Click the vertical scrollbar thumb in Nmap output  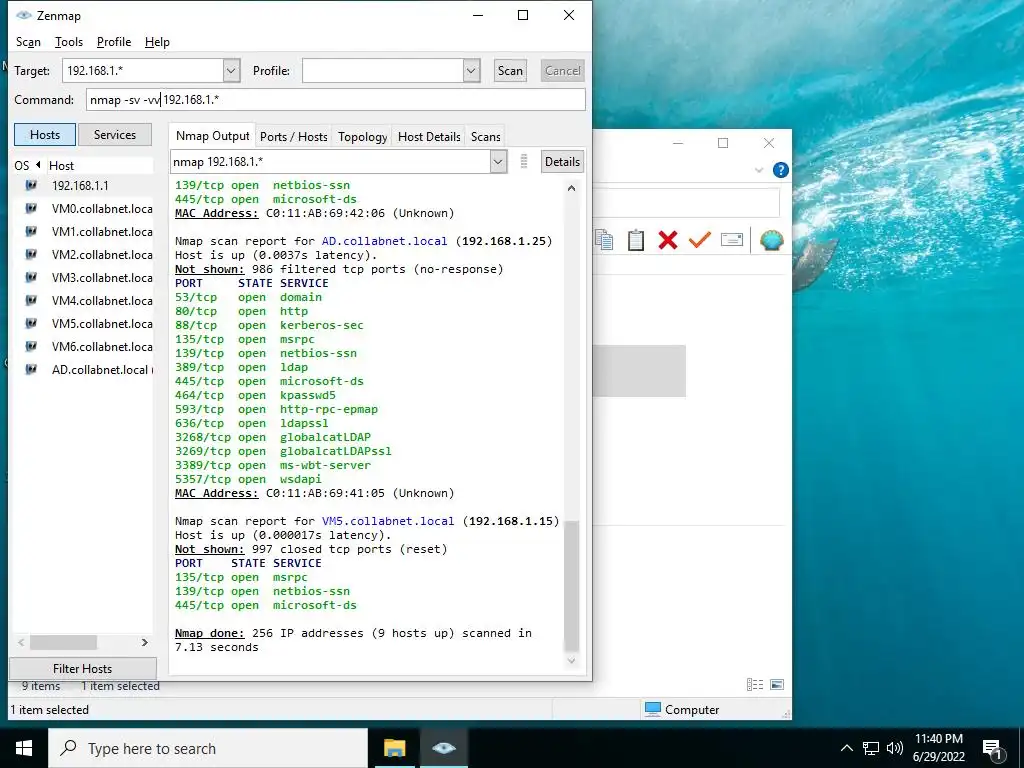click(x=571, y=585)
